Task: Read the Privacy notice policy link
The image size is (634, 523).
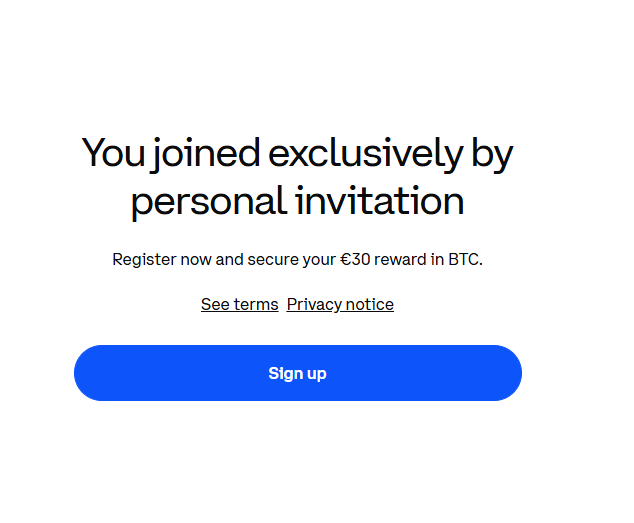Action: pyautogui.click(x=340, y=304)
